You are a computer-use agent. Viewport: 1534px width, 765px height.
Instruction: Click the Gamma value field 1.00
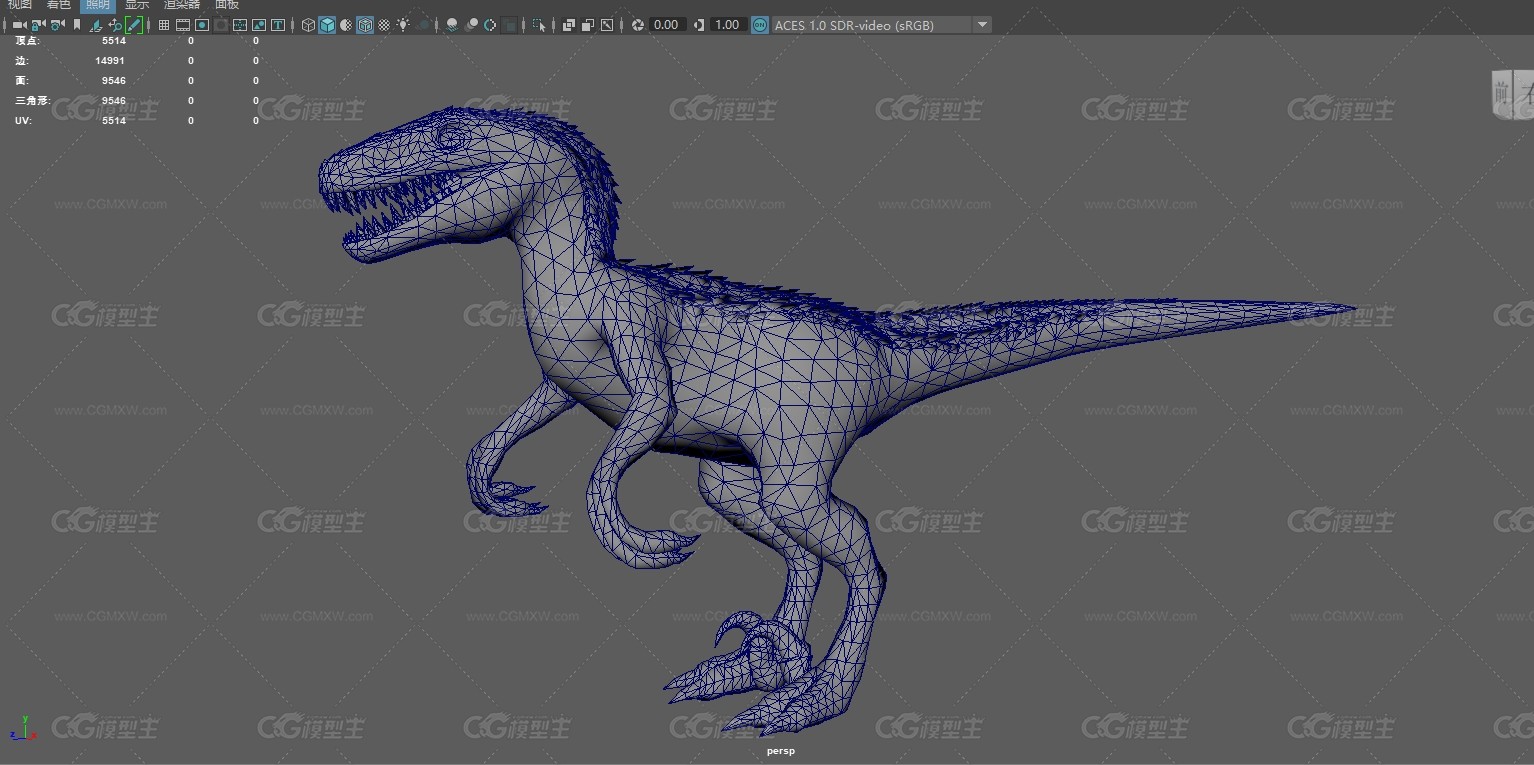pyautogui.click(x=728, y=25)
